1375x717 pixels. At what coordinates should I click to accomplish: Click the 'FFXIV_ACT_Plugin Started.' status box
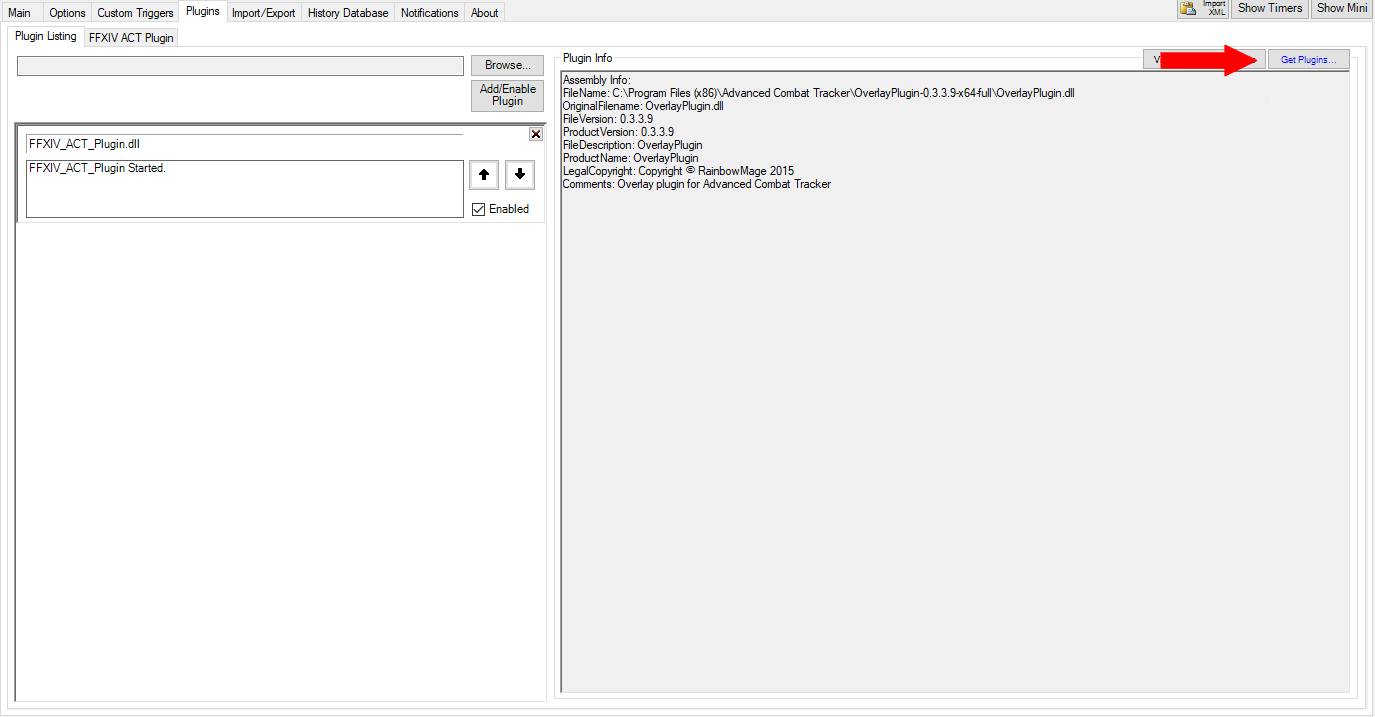point(245,189)
